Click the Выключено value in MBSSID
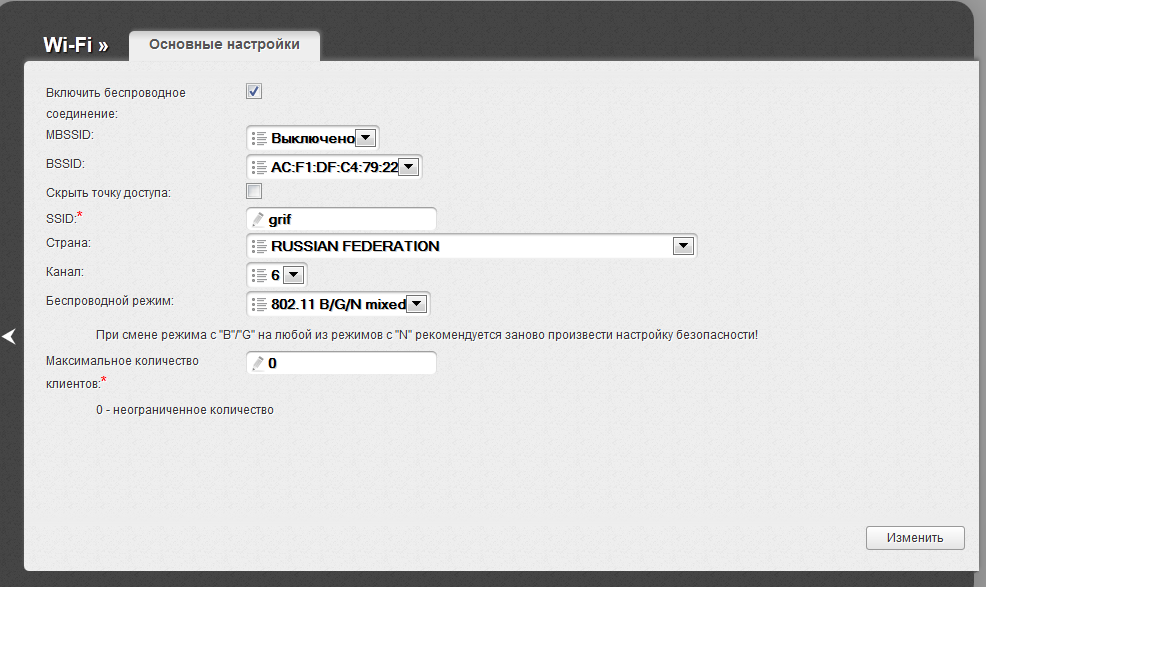The height and width of the screenshot is (648, 1152). coord(313,138)
